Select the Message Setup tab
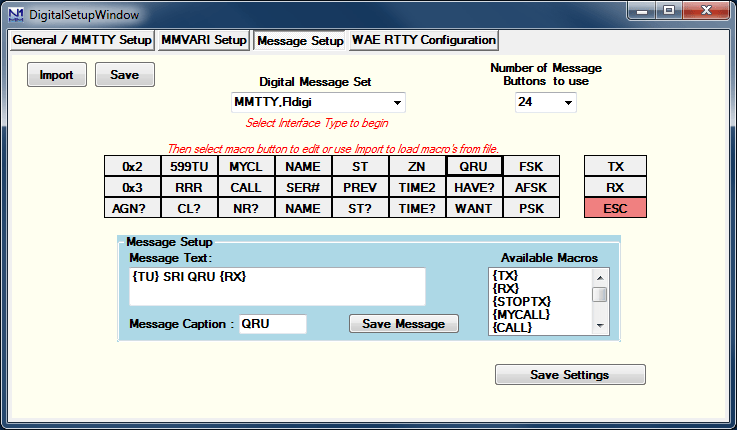Viewport: 737px width, 430px height. [x=300, y=40]
